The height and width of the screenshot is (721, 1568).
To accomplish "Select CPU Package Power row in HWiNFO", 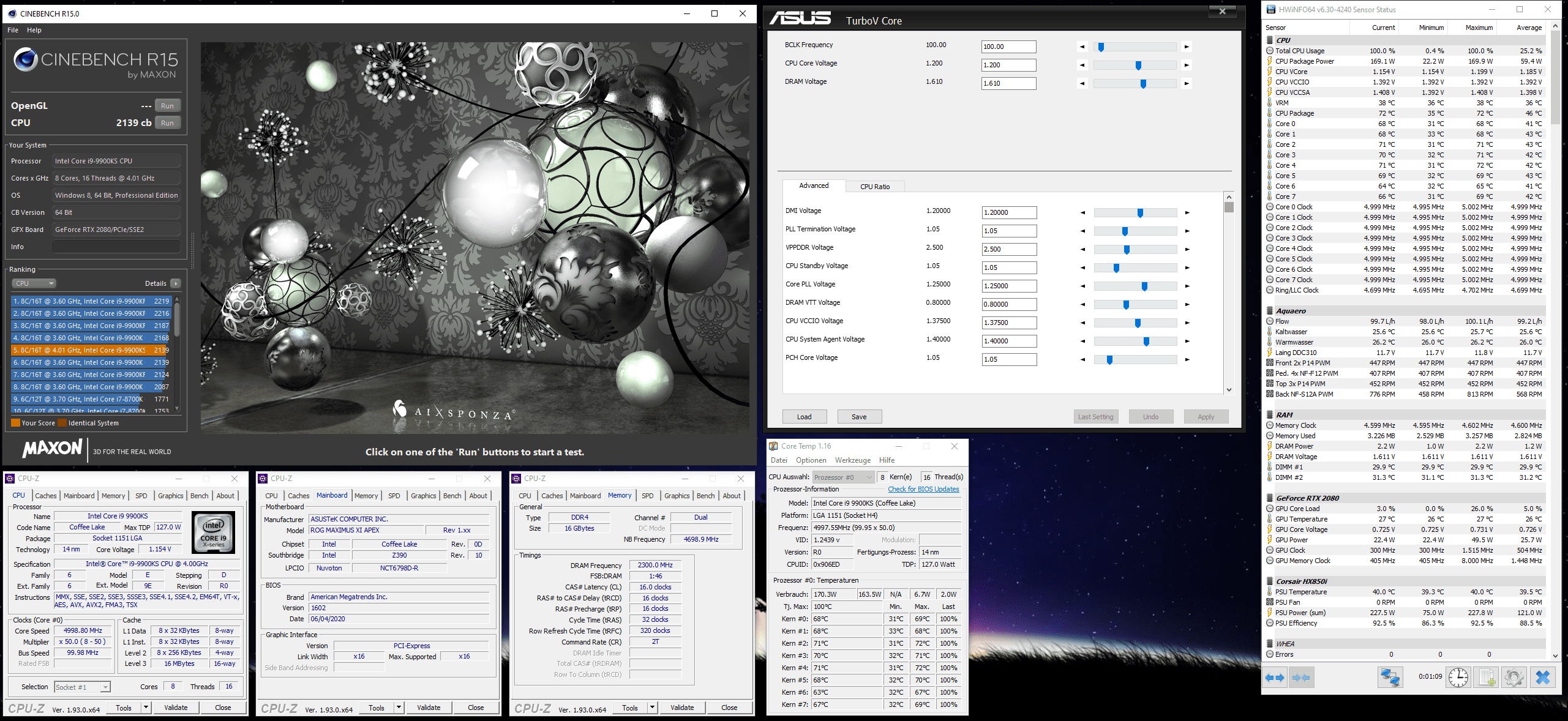I will pyautogui.click(x=1405, y=61).
